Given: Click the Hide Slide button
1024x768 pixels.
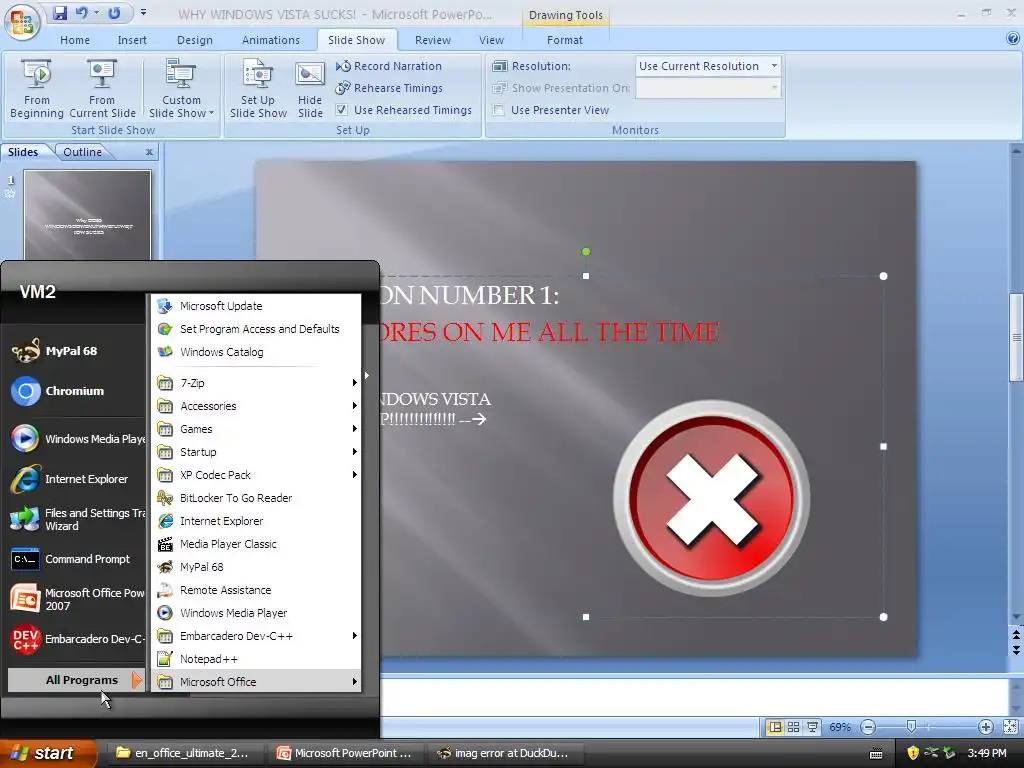Looking at the screenshot, I should [x=310, y=89].
